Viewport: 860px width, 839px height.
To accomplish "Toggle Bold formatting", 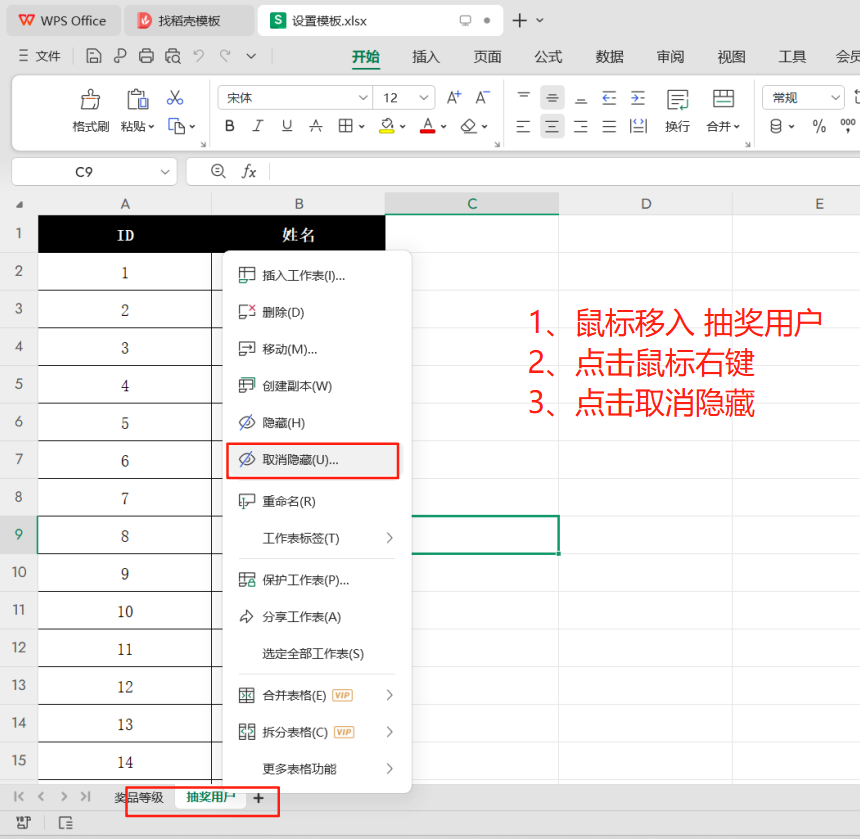I will (x=230, y=126).
